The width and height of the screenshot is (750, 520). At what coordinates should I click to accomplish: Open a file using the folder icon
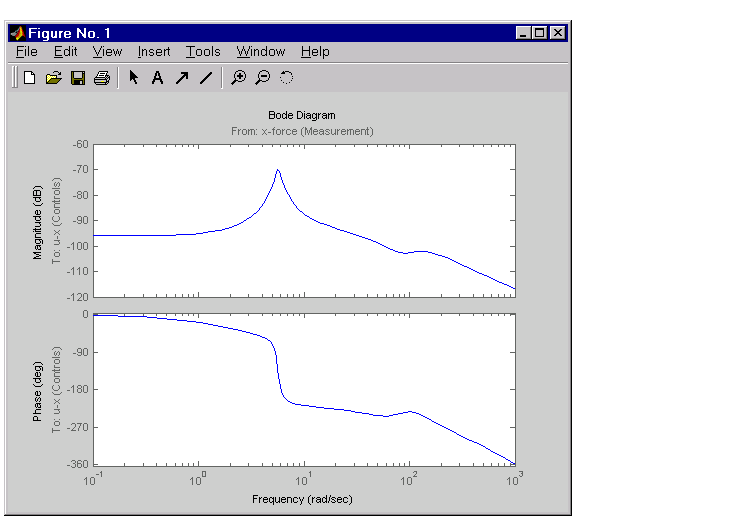pos(54,77)
